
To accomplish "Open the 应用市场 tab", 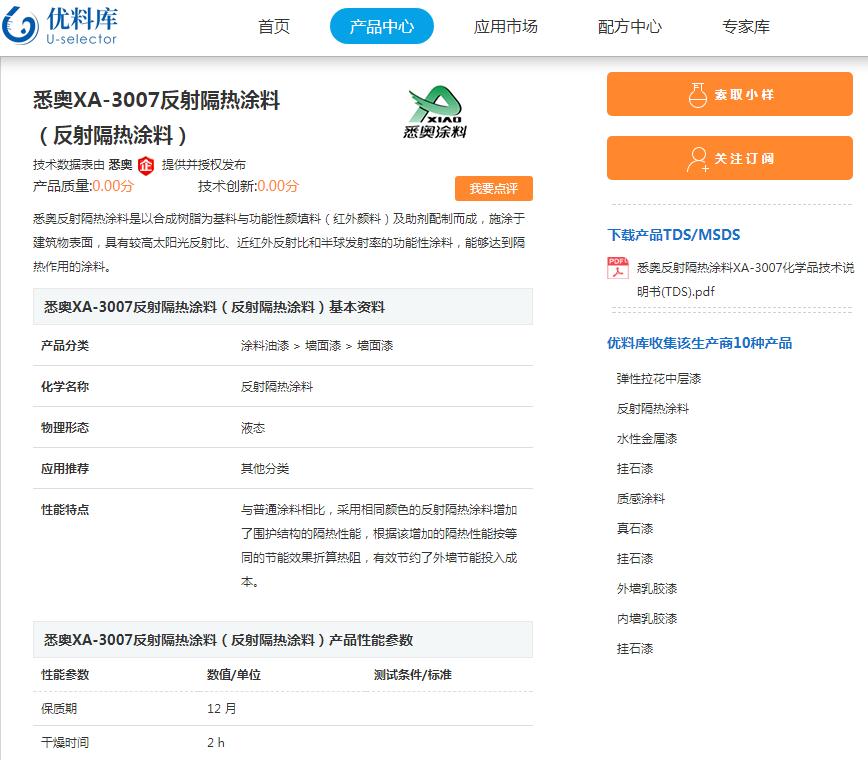I will (505, 27).
